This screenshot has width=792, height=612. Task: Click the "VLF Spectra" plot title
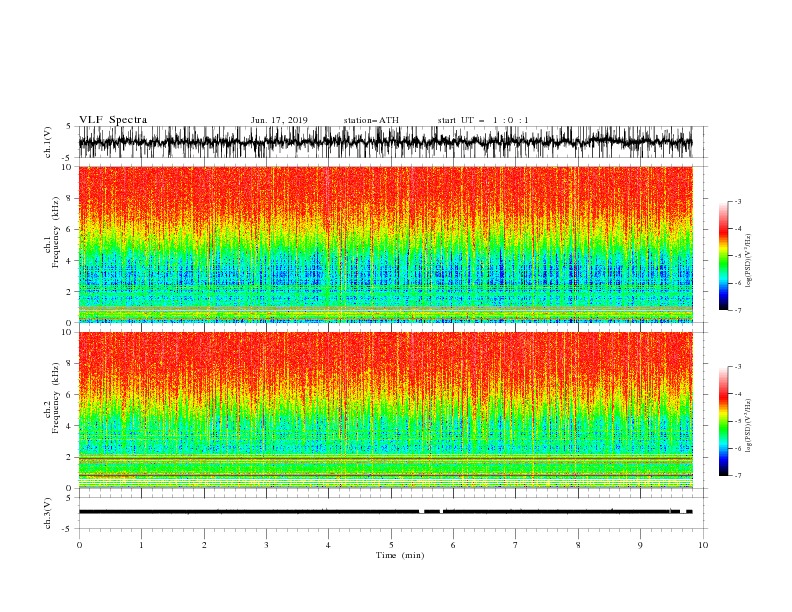[113, 120]
